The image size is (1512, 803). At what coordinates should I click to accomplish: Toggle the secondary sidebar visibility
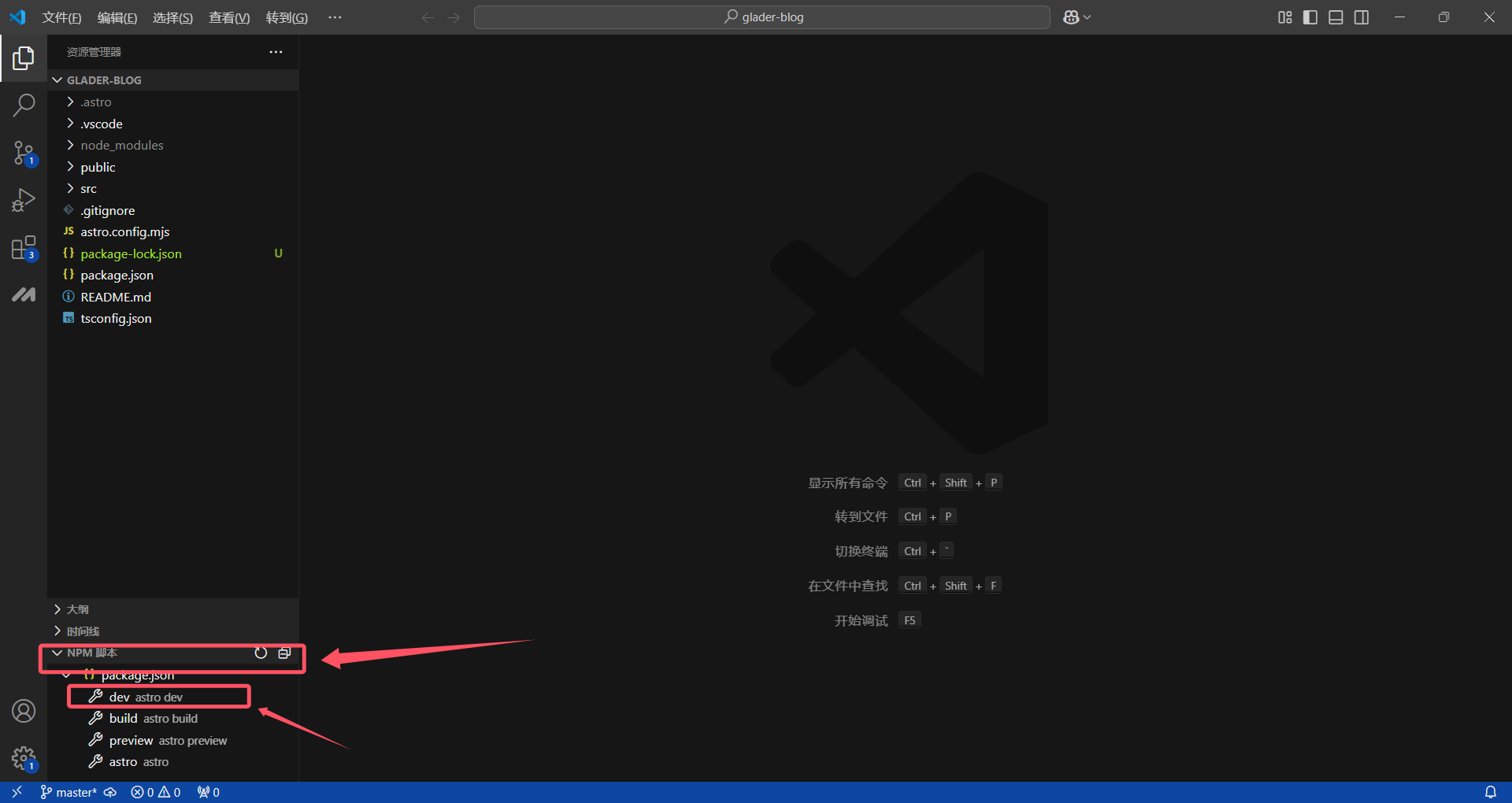[1362, 17]
